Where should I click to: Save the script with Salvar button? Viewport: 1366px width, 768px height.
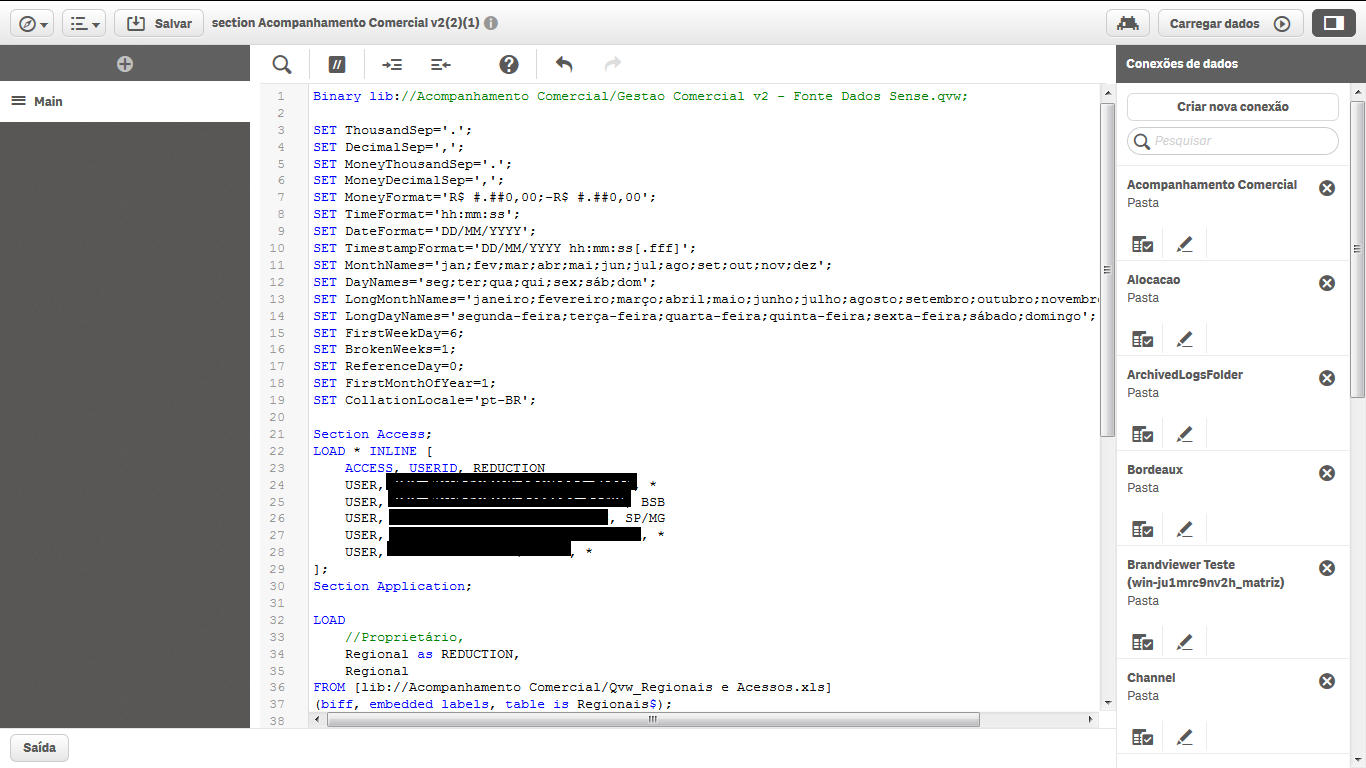(159, 23)
